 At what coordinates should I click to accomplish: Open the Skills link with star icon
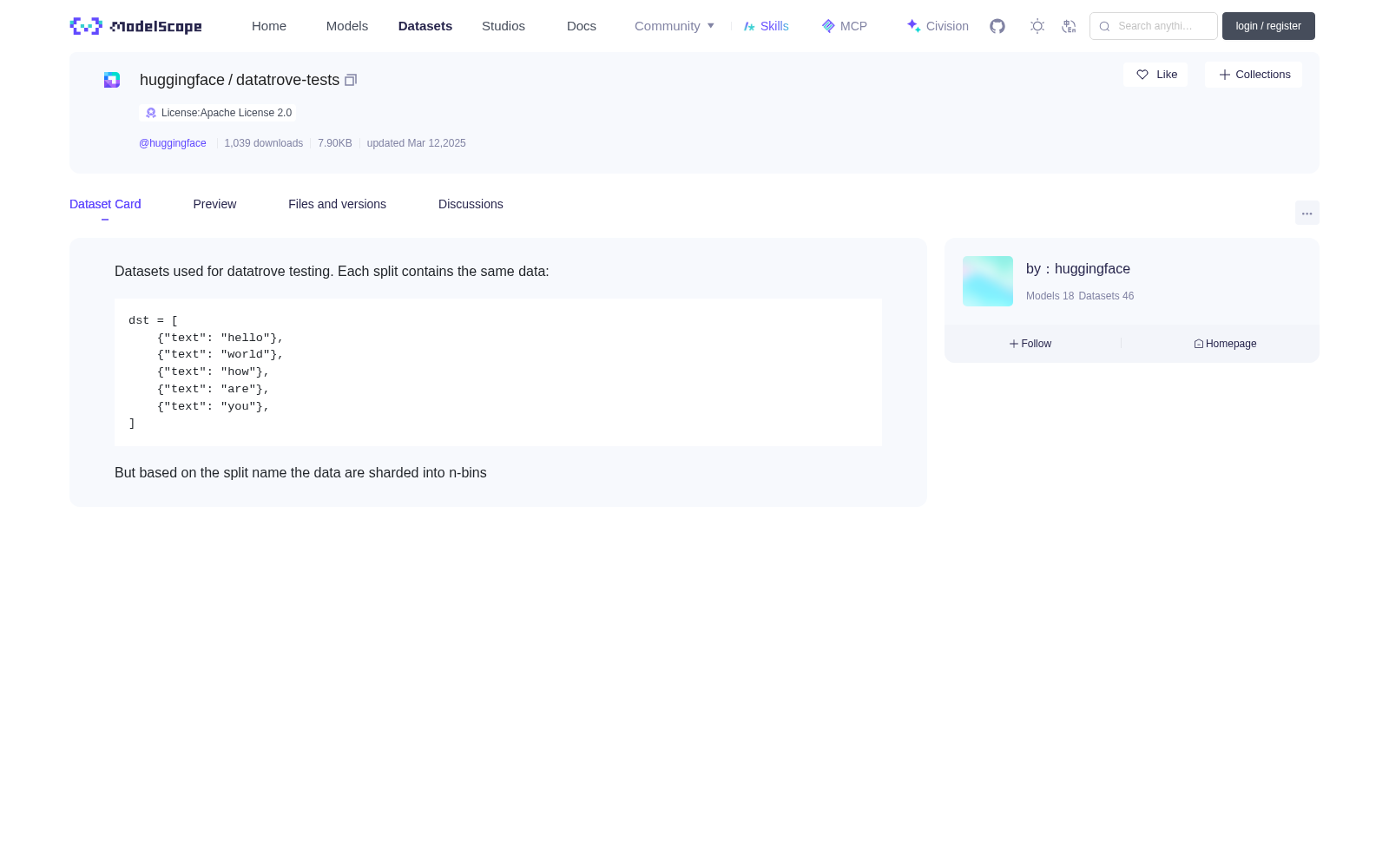767,26
